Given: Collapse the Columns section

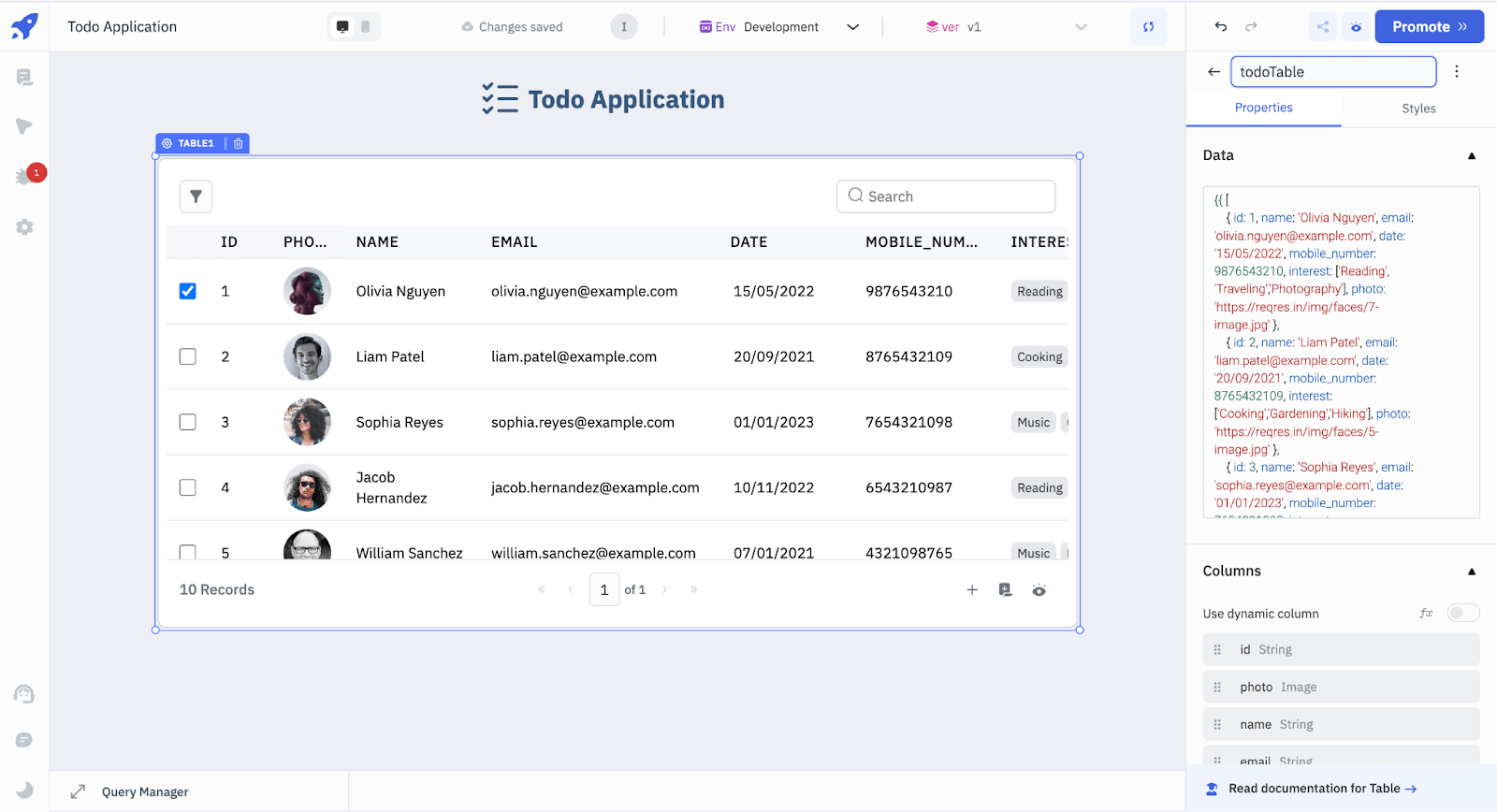Looking at the screenshot, I should (1472, 572).
